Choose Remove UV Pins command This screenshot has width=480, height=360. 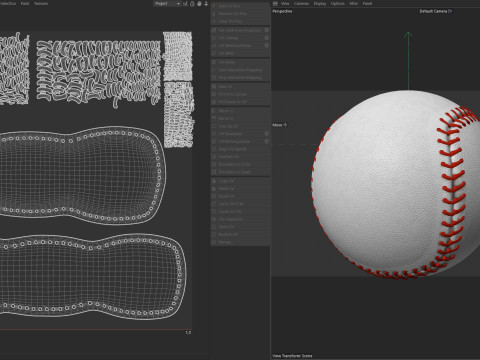(x=240, y=14)
